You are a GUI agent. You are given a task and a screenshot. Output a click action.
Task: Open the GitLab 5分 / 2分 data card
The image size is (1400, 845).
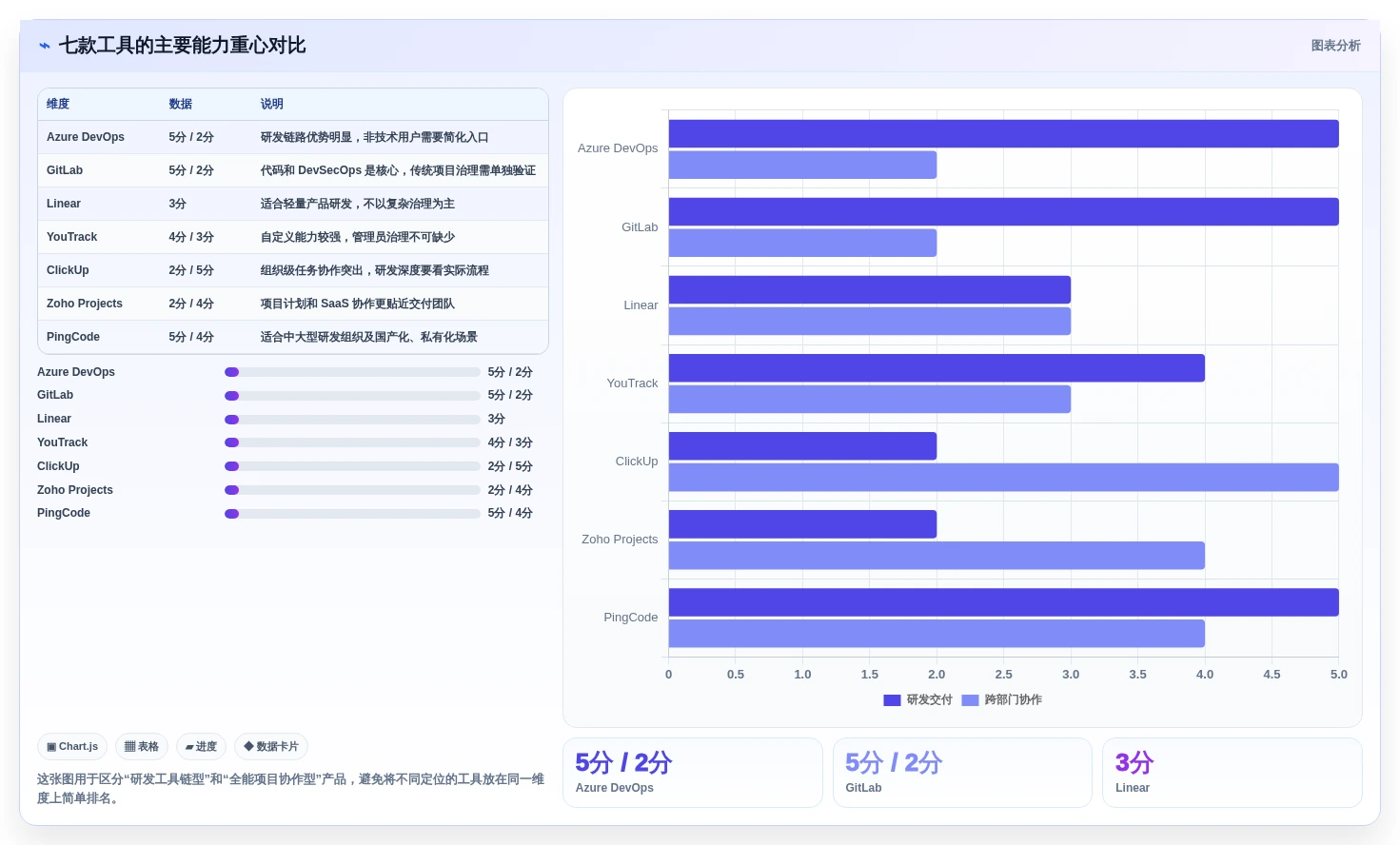pos(962,773)
